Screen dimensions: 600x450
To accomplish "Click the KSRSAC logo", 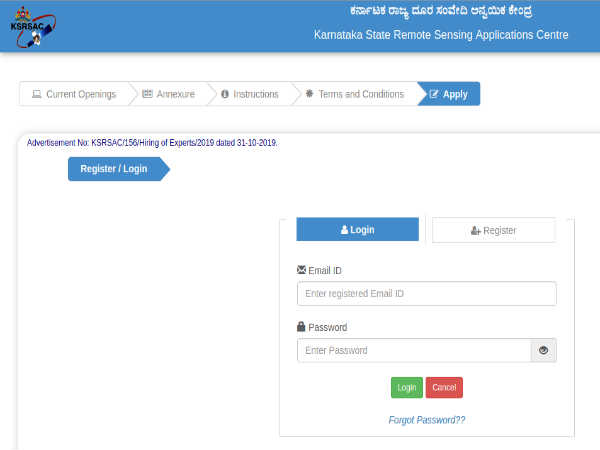I will tap(30, 25).
